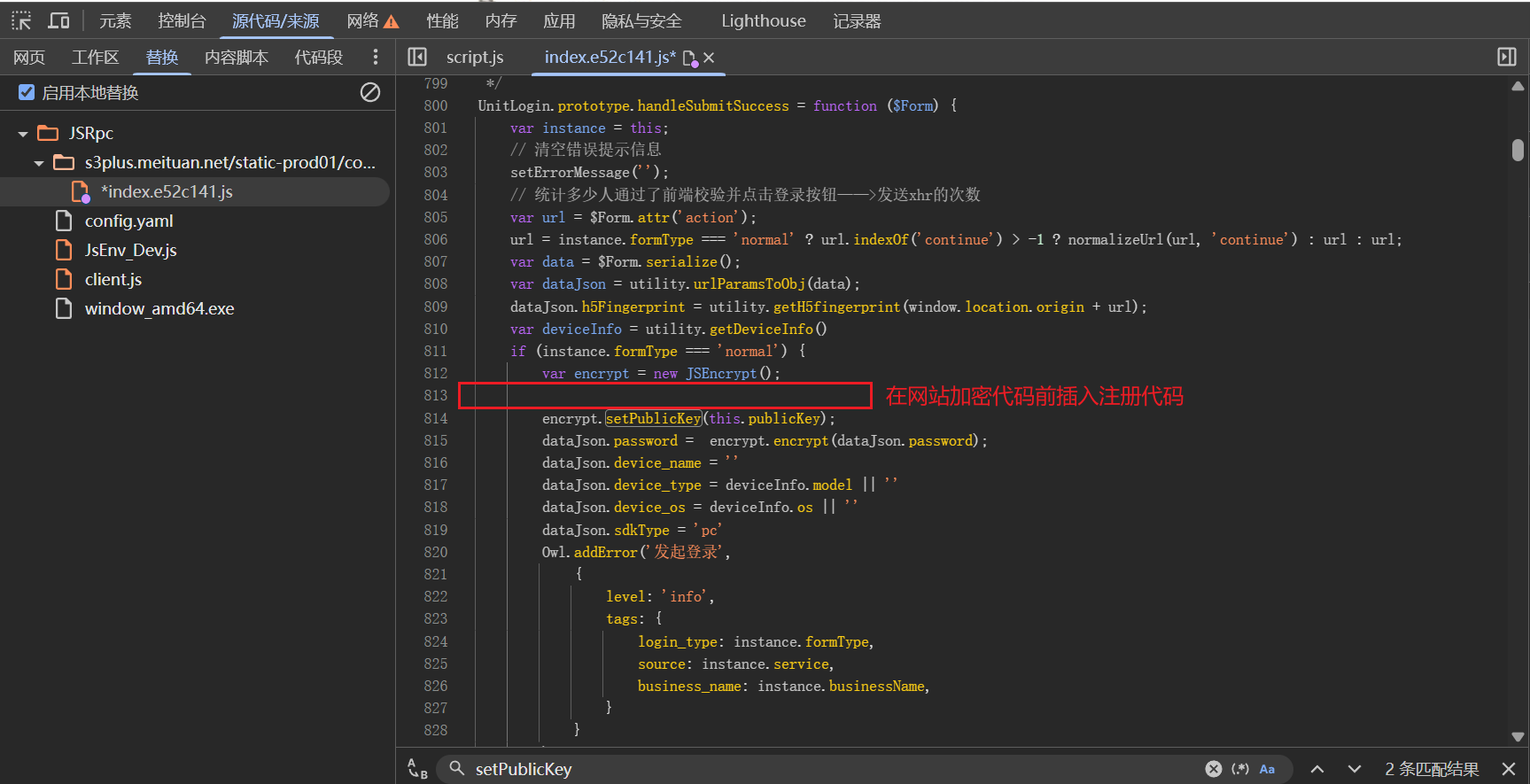This screenshot has height=784, width=1530.
Task: Toggle the device toolbar icon
Action: pyautogui.click(x=59, y=20)
